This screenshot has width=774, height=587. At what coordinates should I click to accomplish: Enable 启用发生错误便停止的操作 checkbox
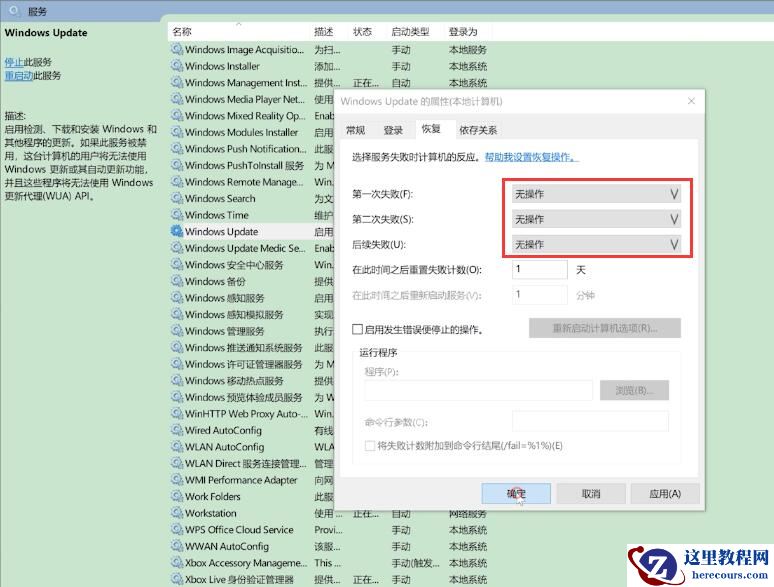pyautogui.click(x=357, y=329)
